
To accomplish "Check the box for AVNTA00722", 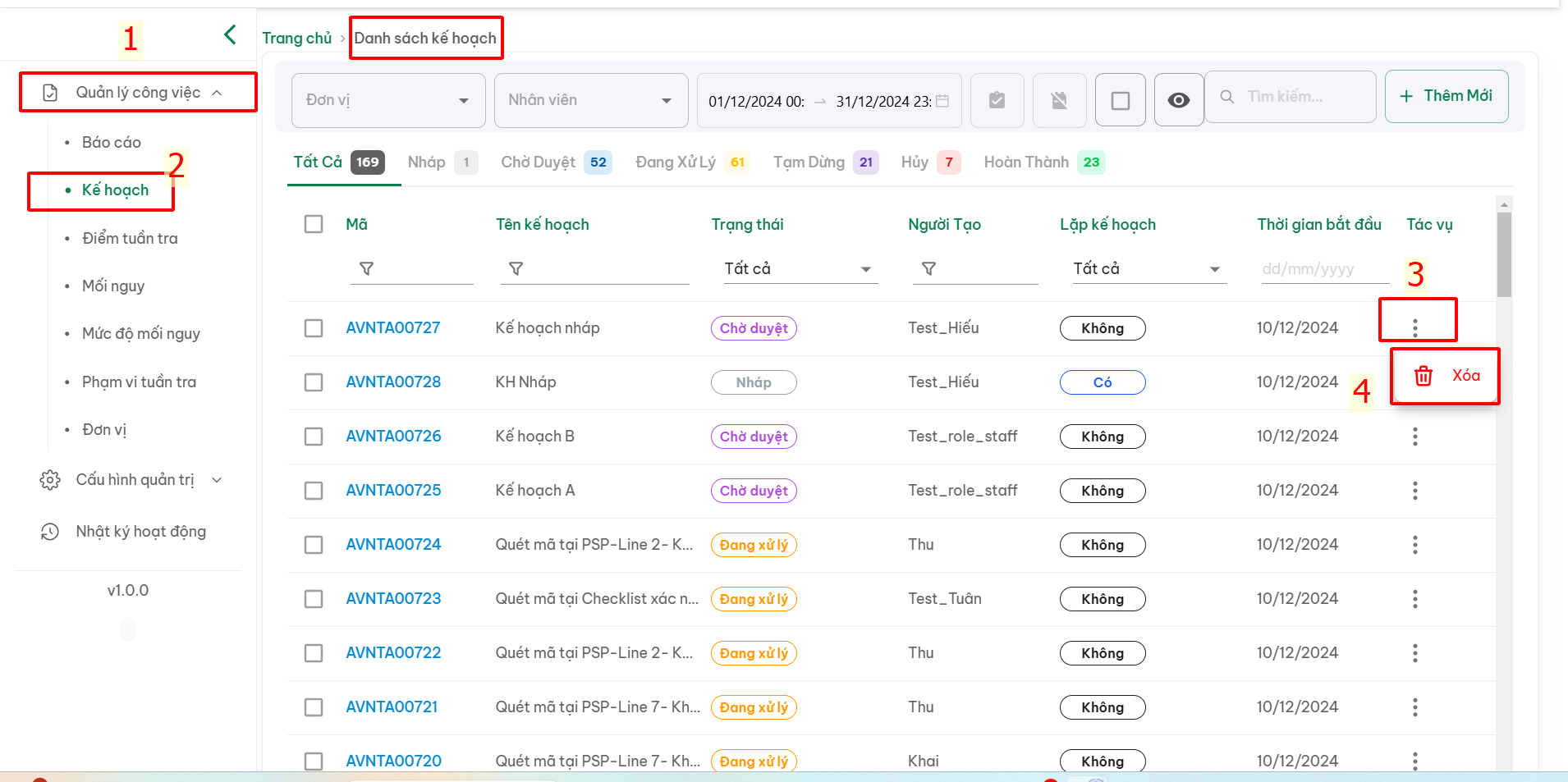I will 314,653.
